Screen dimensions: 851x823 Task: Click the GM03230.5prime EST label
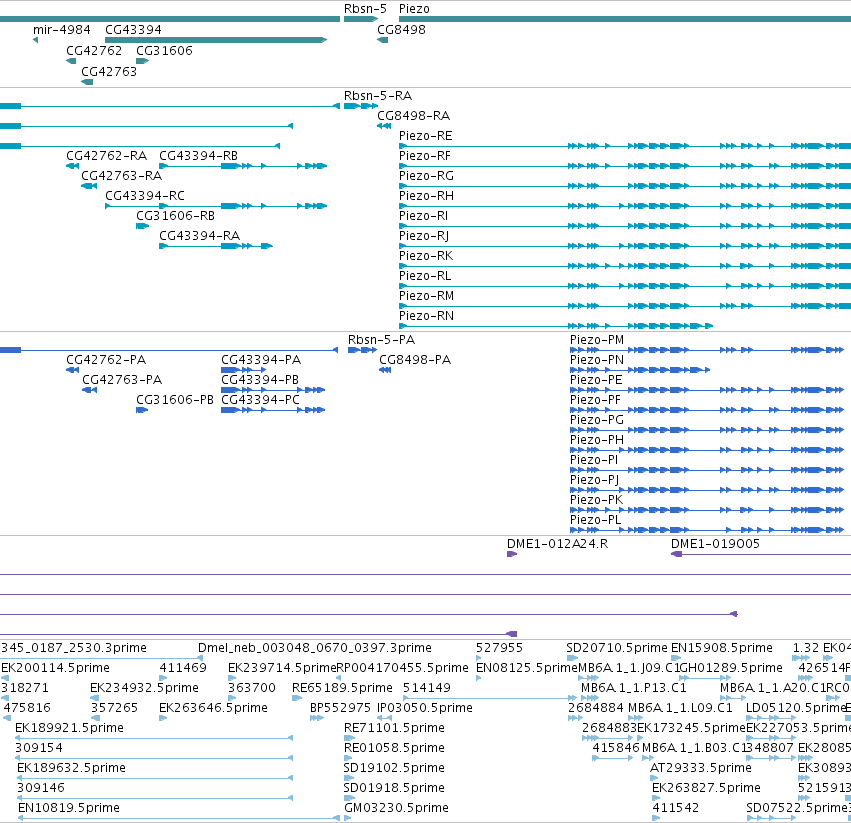(x=397, y=808)
